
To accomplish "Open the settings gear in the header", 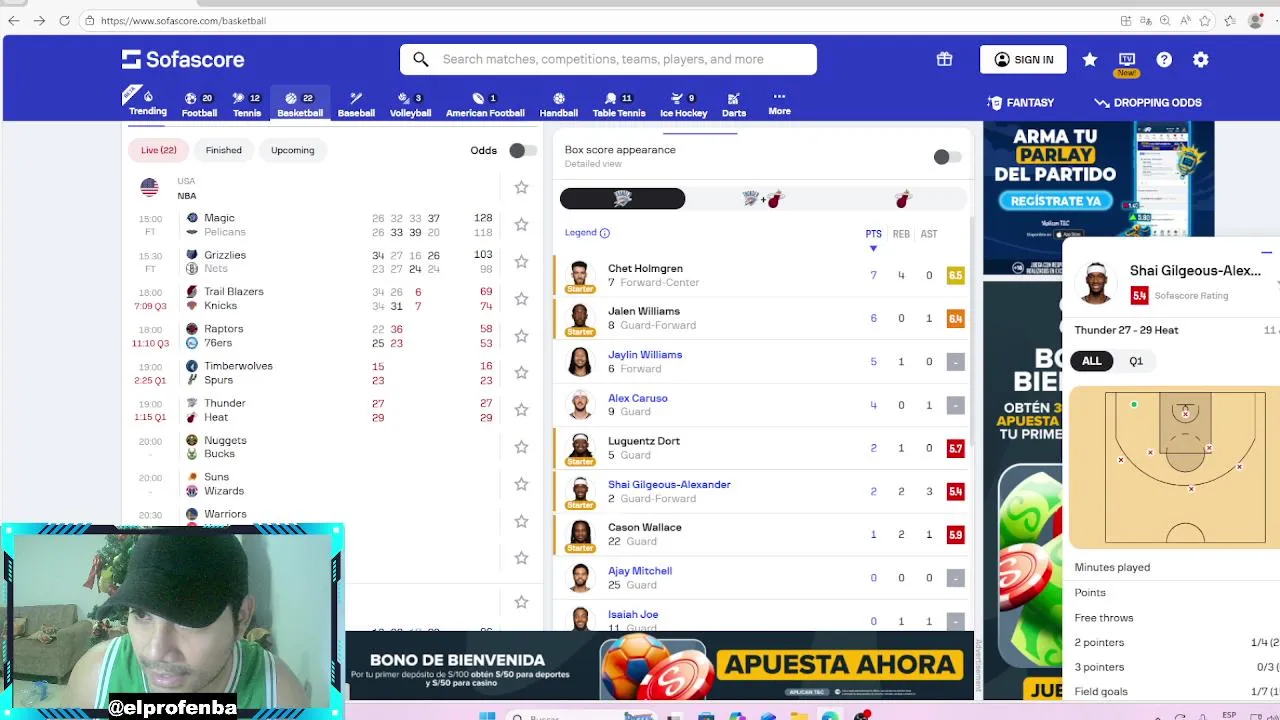I will (x=1201, y=60).
